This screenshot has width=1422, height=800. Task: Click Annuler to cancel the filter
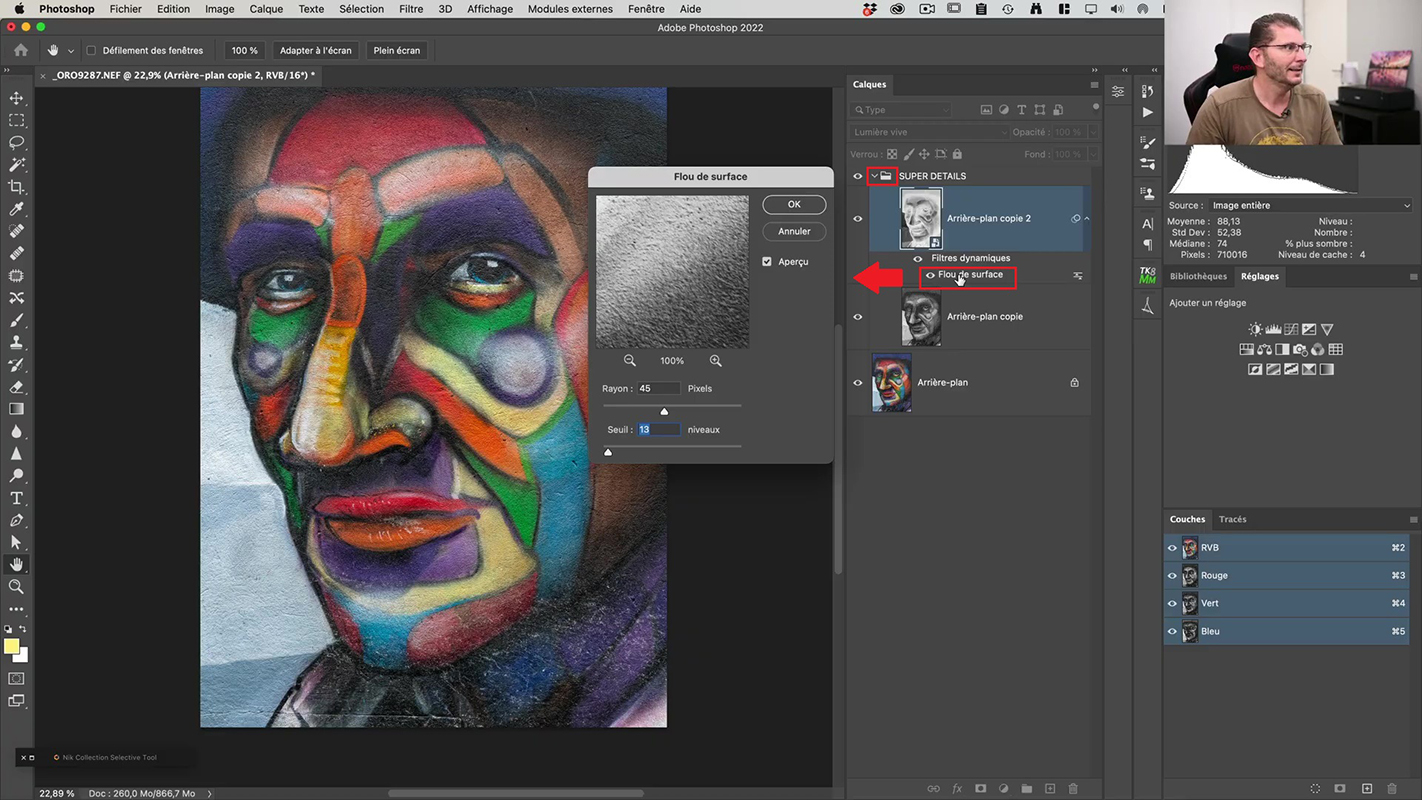[794, 231]
